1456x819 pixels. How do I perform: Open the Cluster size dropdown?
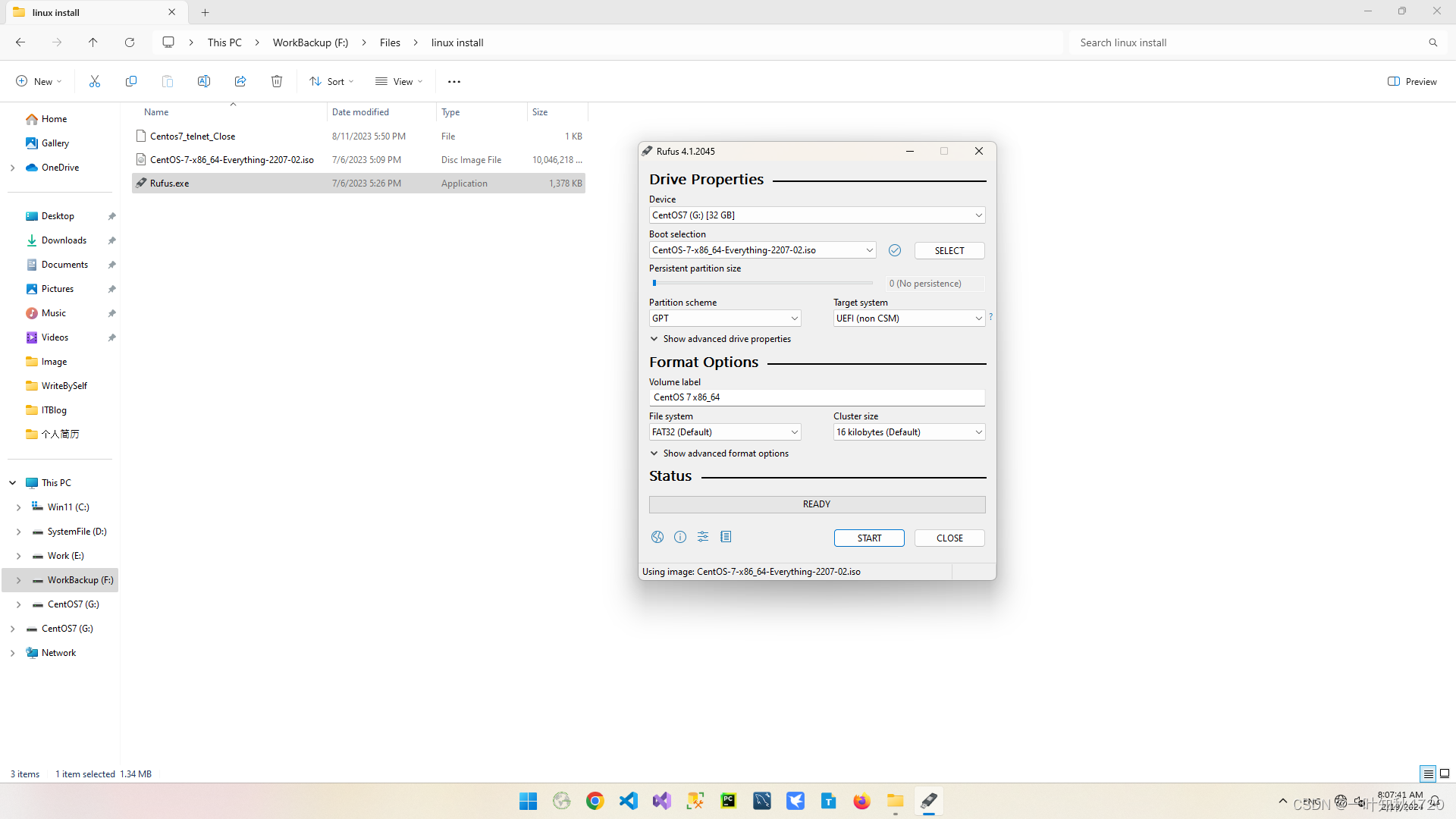coord(909,432)
